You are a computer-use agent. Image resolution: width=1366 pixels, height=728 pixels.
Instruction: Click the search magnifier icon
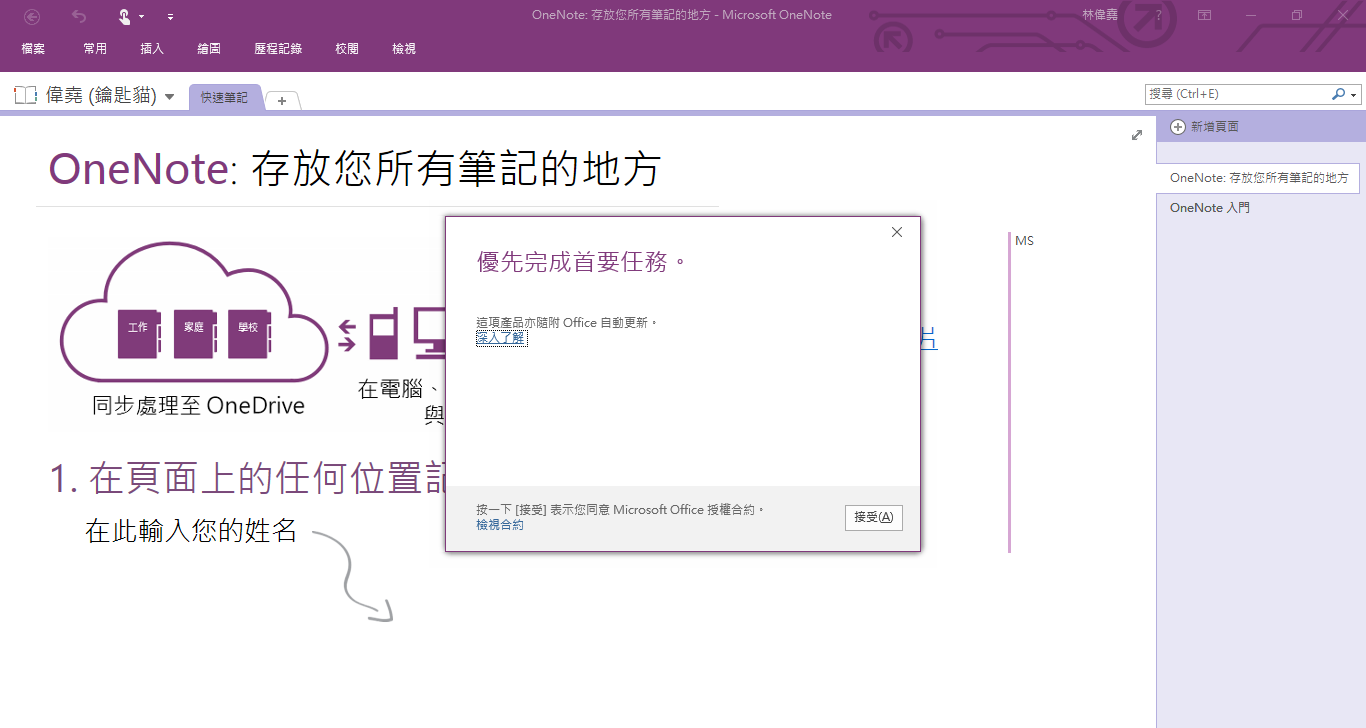(1338, 94)
